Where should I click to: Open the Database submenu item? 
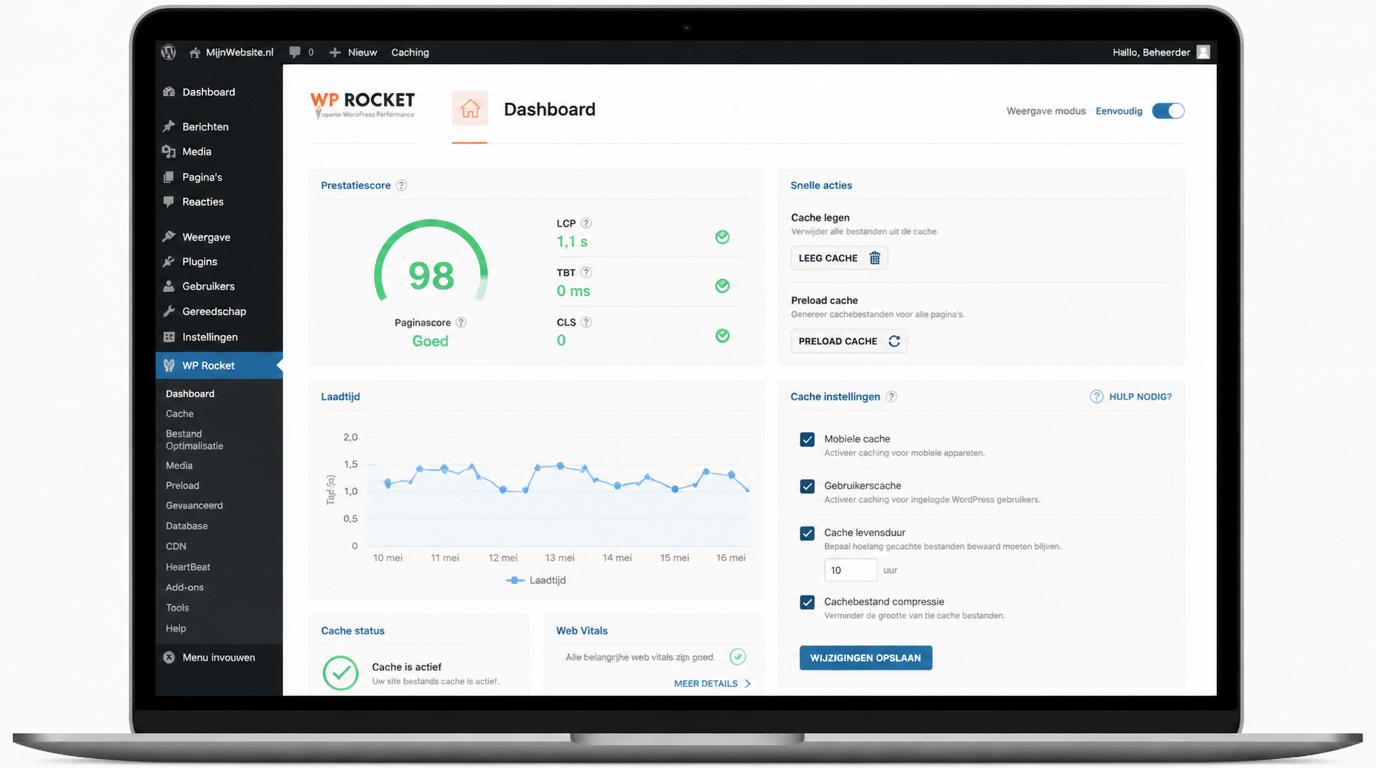pos(187,526)
